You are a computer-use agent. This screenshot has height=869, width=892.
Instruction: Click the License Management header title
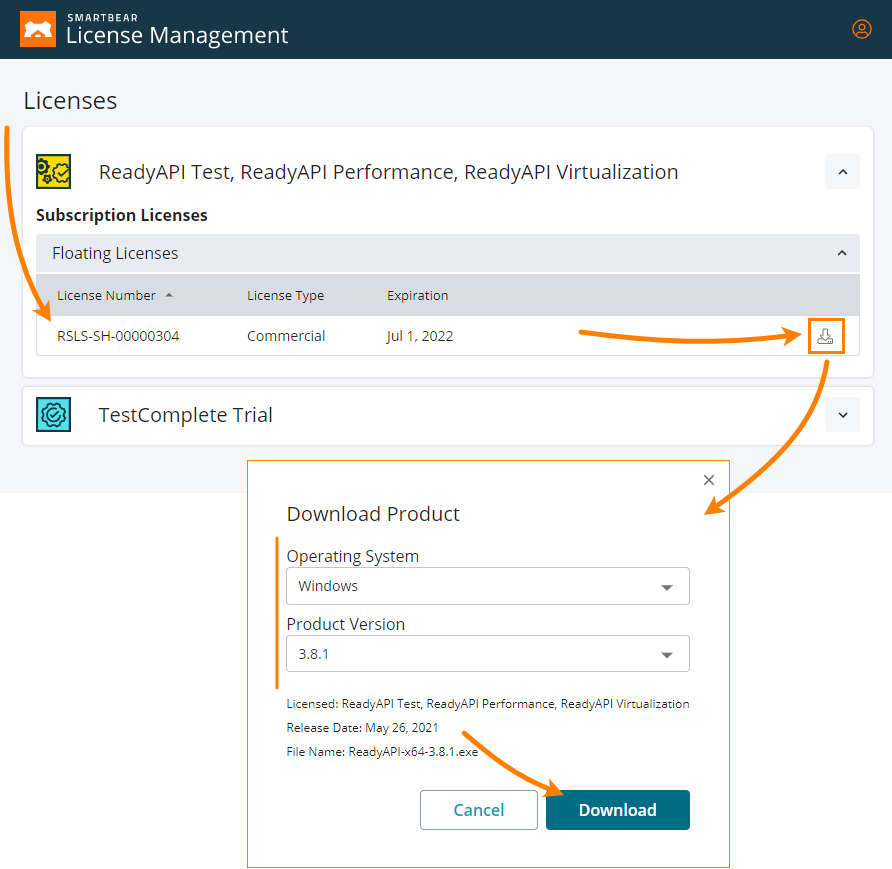[177, 35]
